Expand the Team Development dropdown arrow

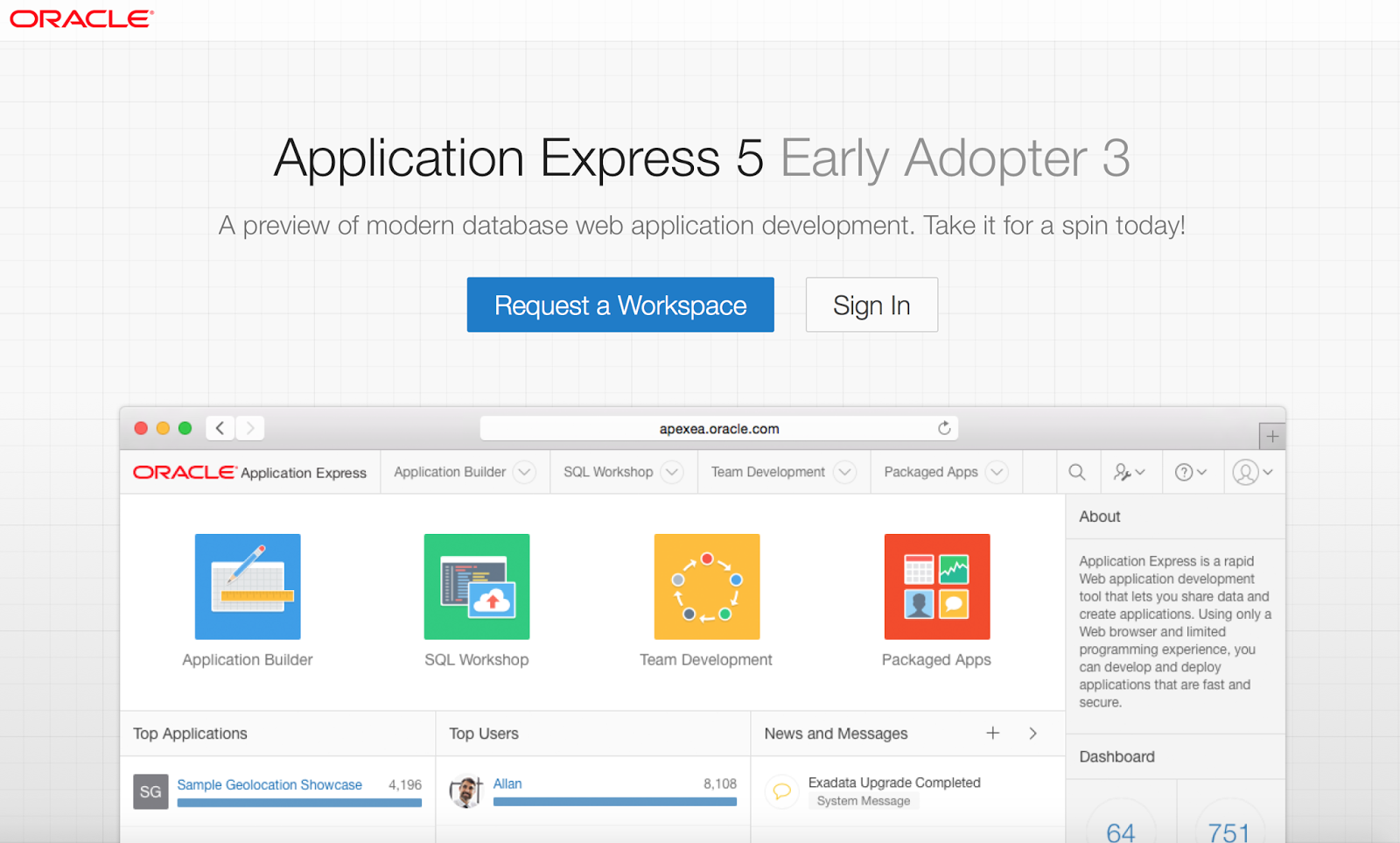click(x=844, y=473)
